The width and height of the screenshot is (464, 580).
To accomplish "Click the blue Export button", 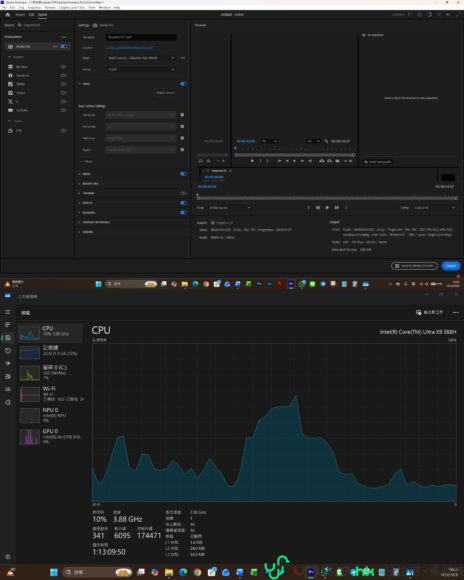I will coord(451,266).
